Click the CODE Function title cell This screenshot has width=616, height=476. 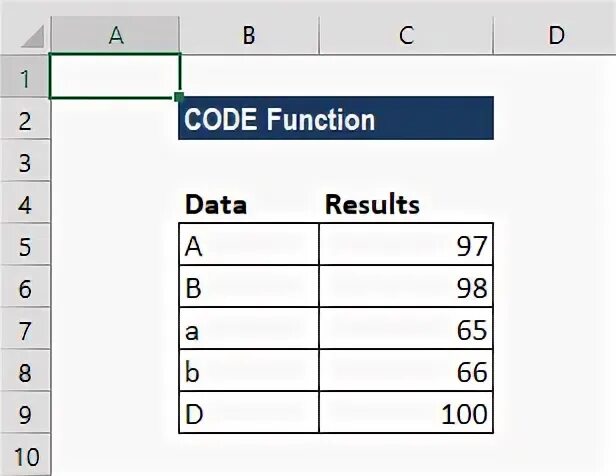(336, 118)
